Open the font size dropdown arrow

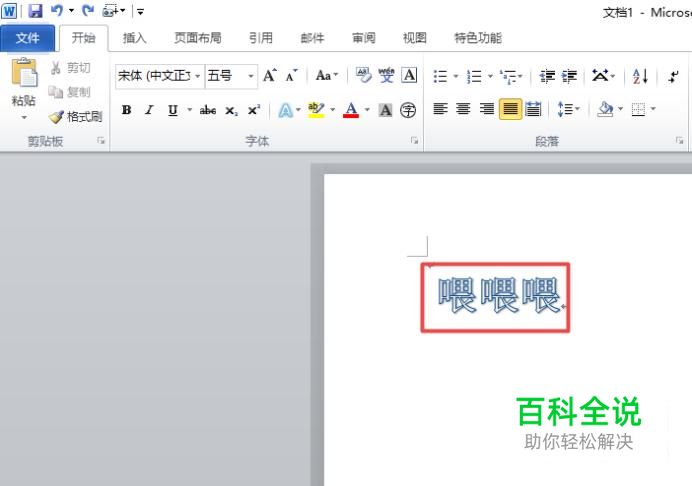pos(251,76)
